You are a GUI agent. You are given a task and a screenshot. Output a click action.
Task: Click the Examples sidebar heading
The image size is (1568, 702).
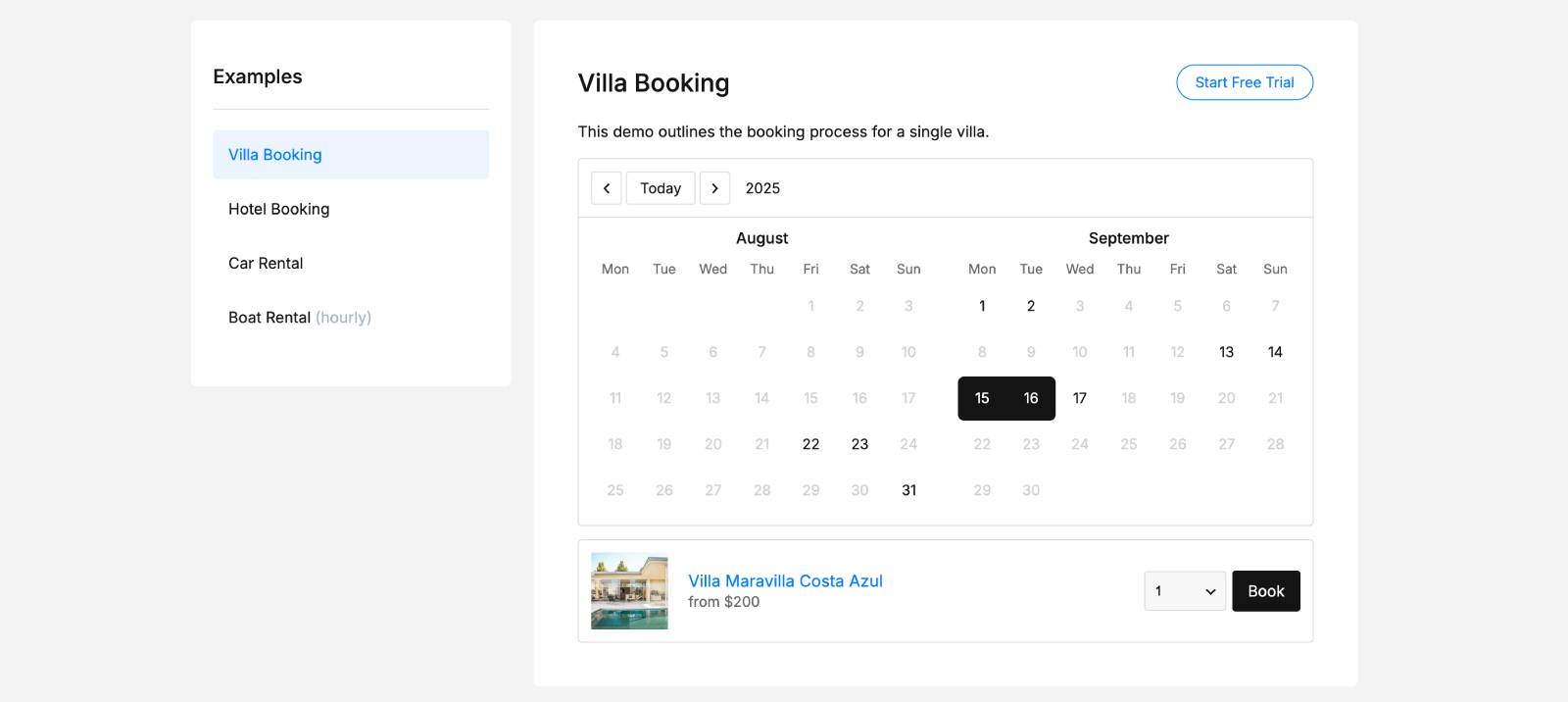click(x=258, y=76)
